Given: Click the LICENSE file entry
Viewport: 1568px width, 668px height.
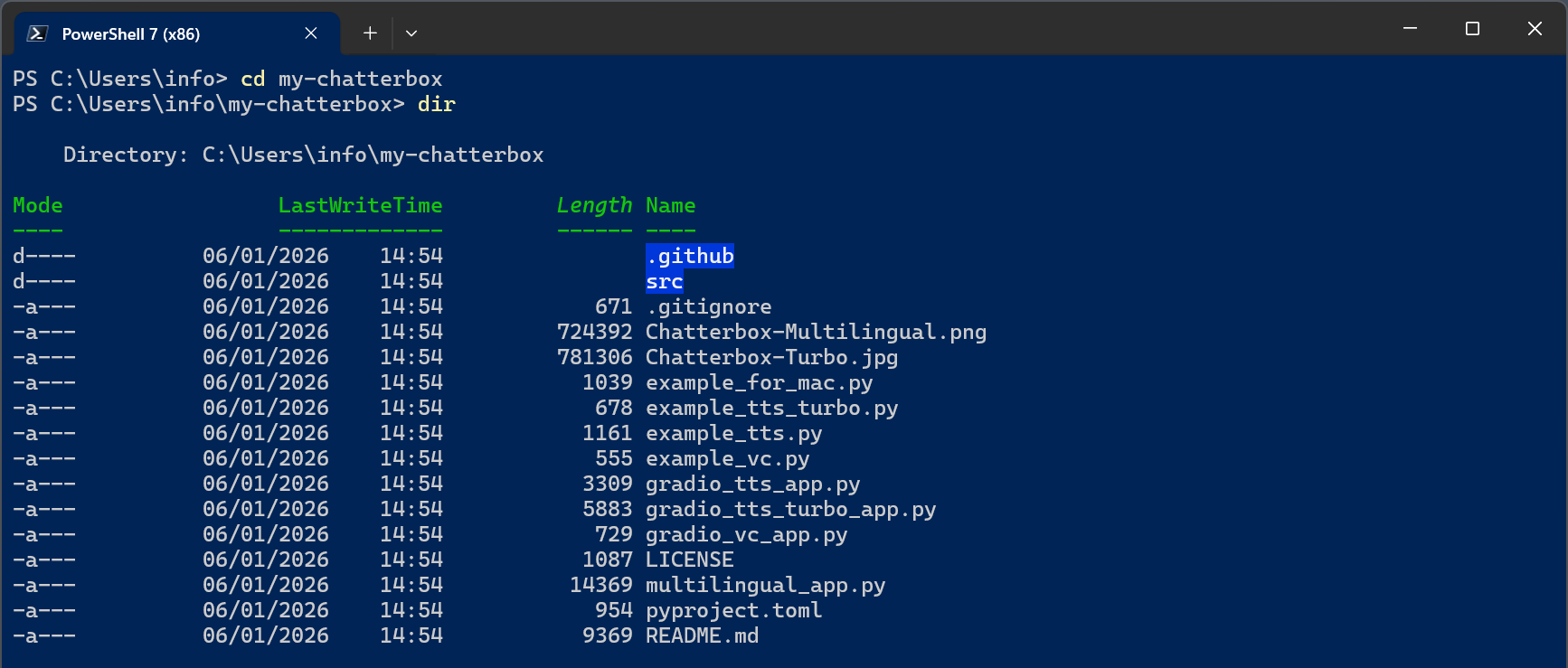Looking at the screenshot, I should [x=689, y=560].
